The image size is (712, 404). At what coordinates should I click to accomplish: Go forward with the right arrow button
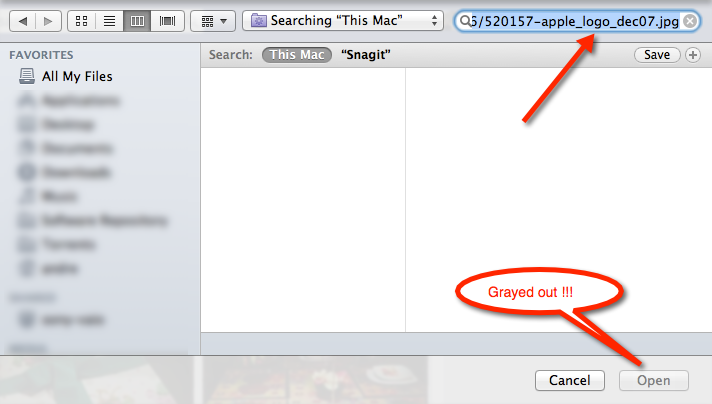click(48, 21)
